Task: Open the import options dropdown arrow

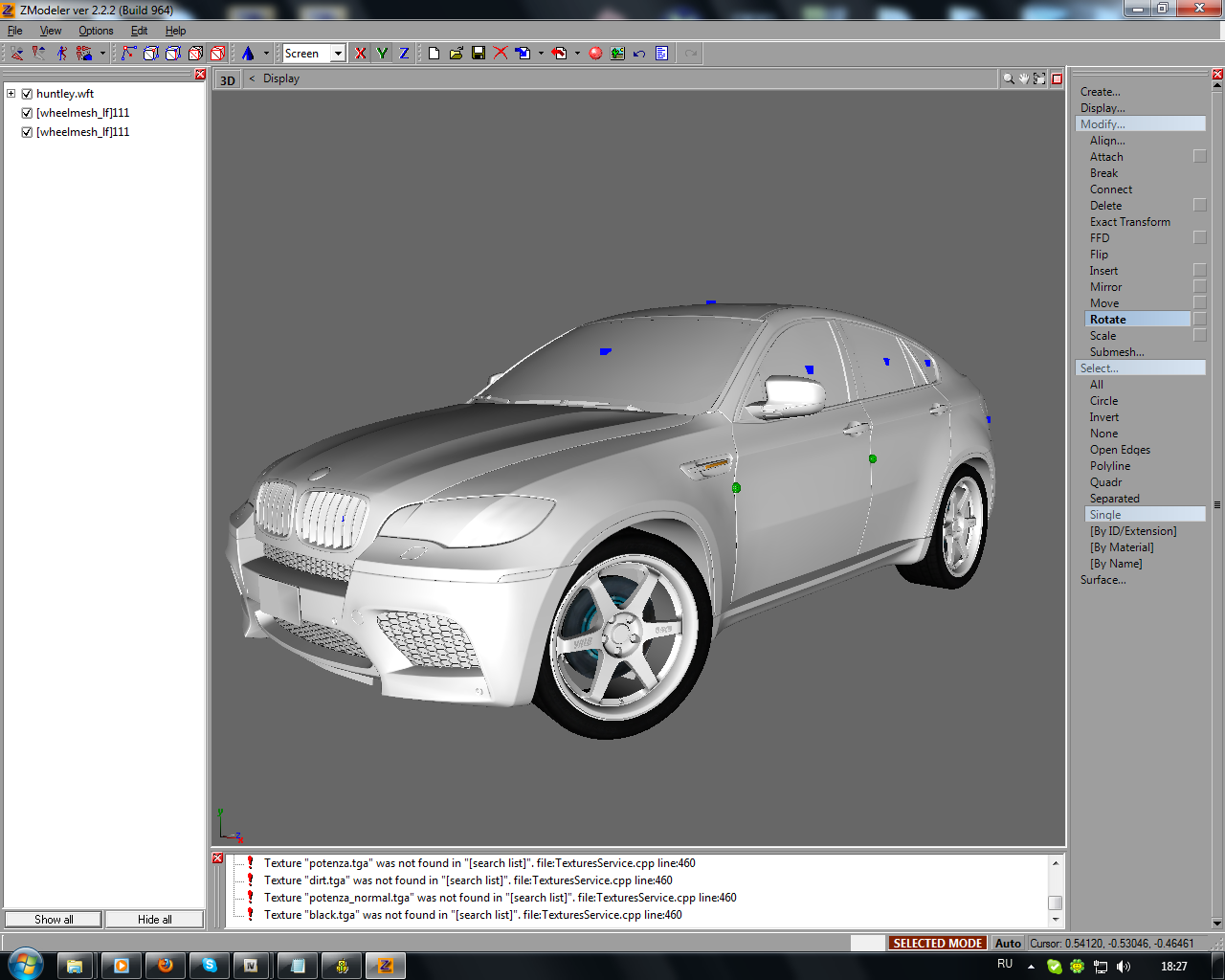Action: click(541, 54)
